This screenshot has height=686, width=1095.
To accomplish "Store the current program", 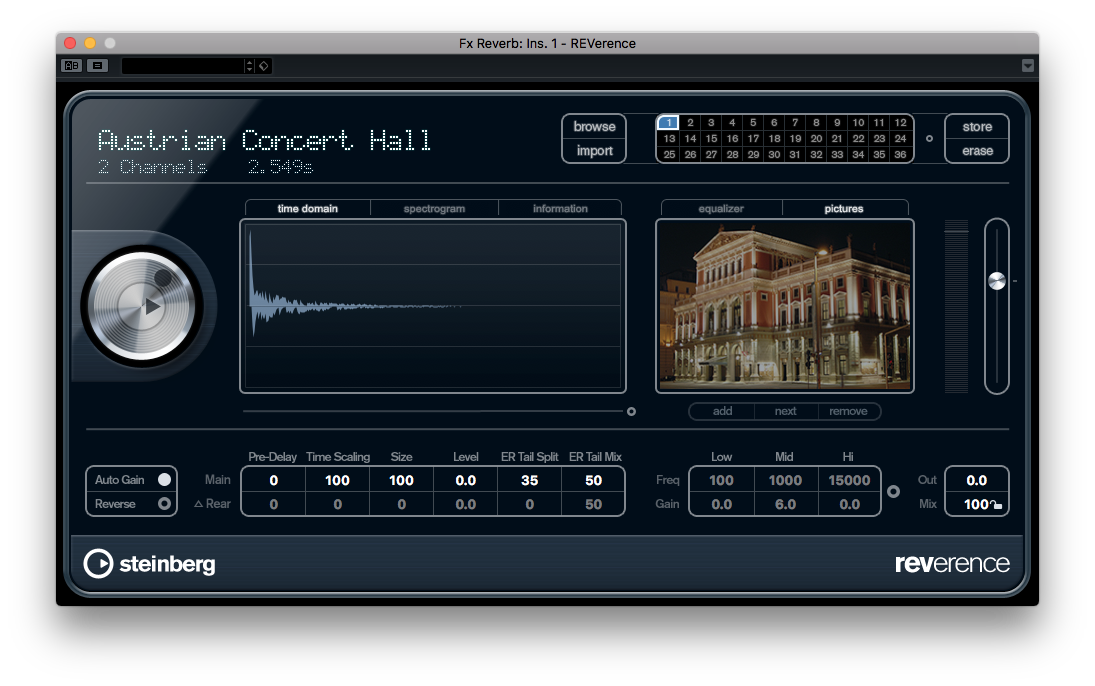I will 977,126.
